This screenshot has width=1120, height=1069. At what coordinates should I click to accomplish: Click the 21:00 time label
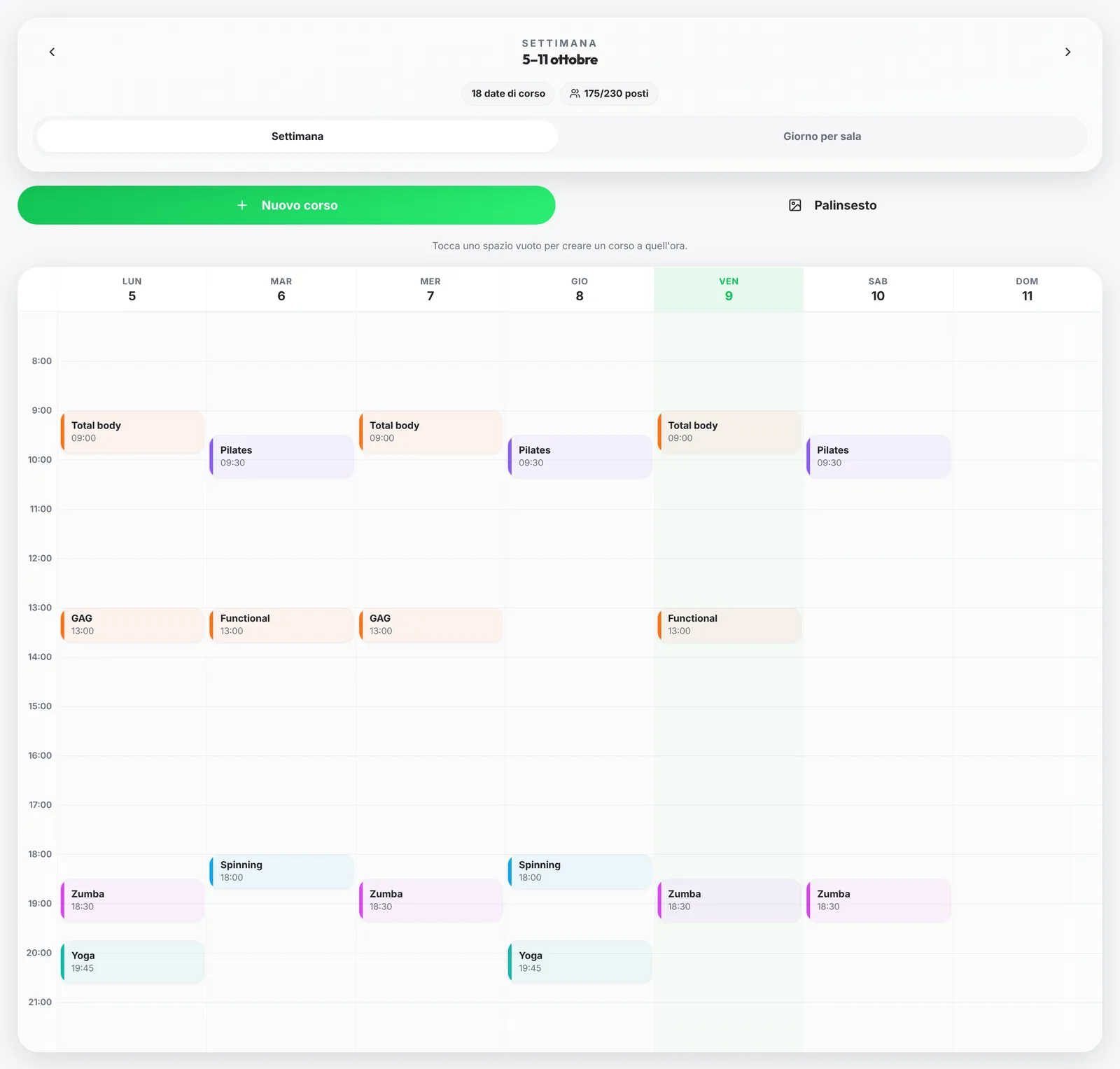pyautogui.click(x=40, y=1002)
